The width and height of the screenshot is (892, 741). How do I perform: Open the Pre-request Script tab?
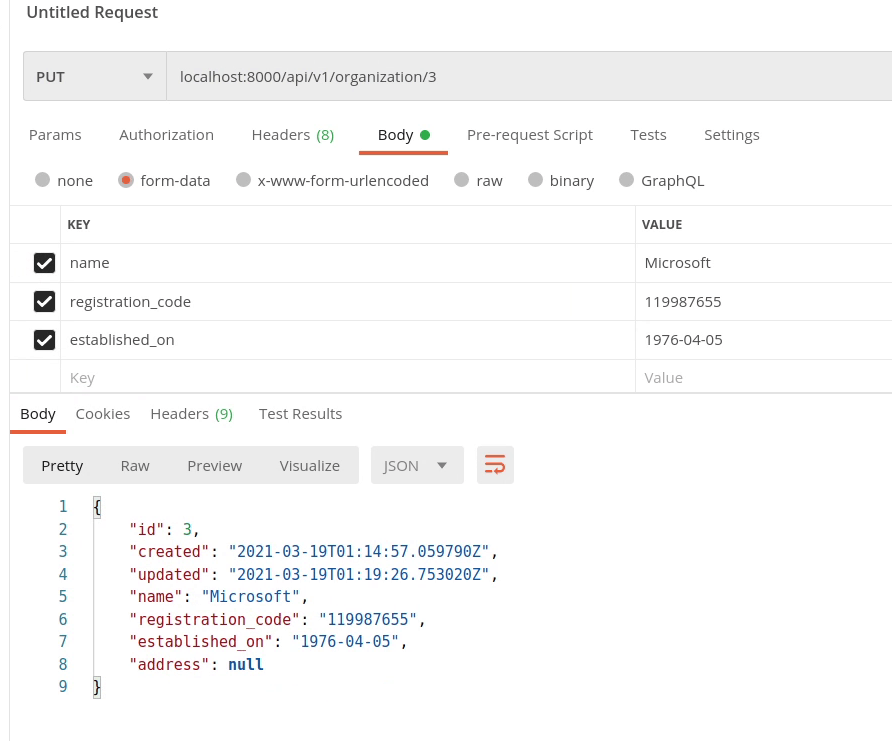click(x=529, y=135)
